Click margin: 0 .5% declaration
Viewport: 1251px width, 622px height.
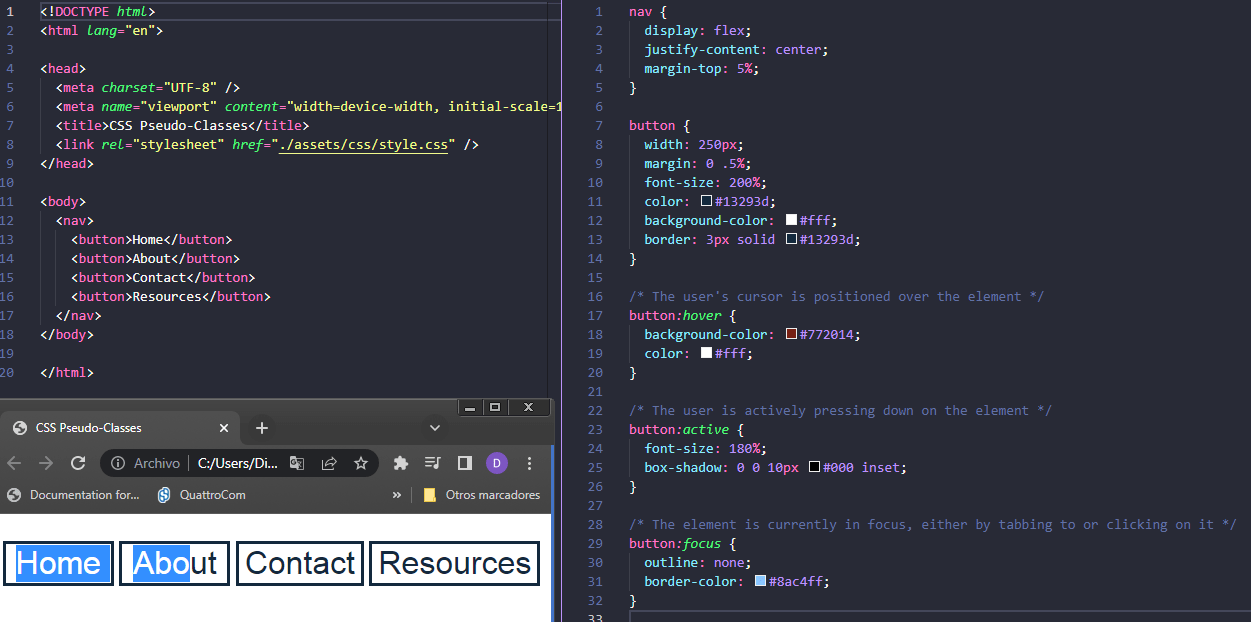coord(697,163)
